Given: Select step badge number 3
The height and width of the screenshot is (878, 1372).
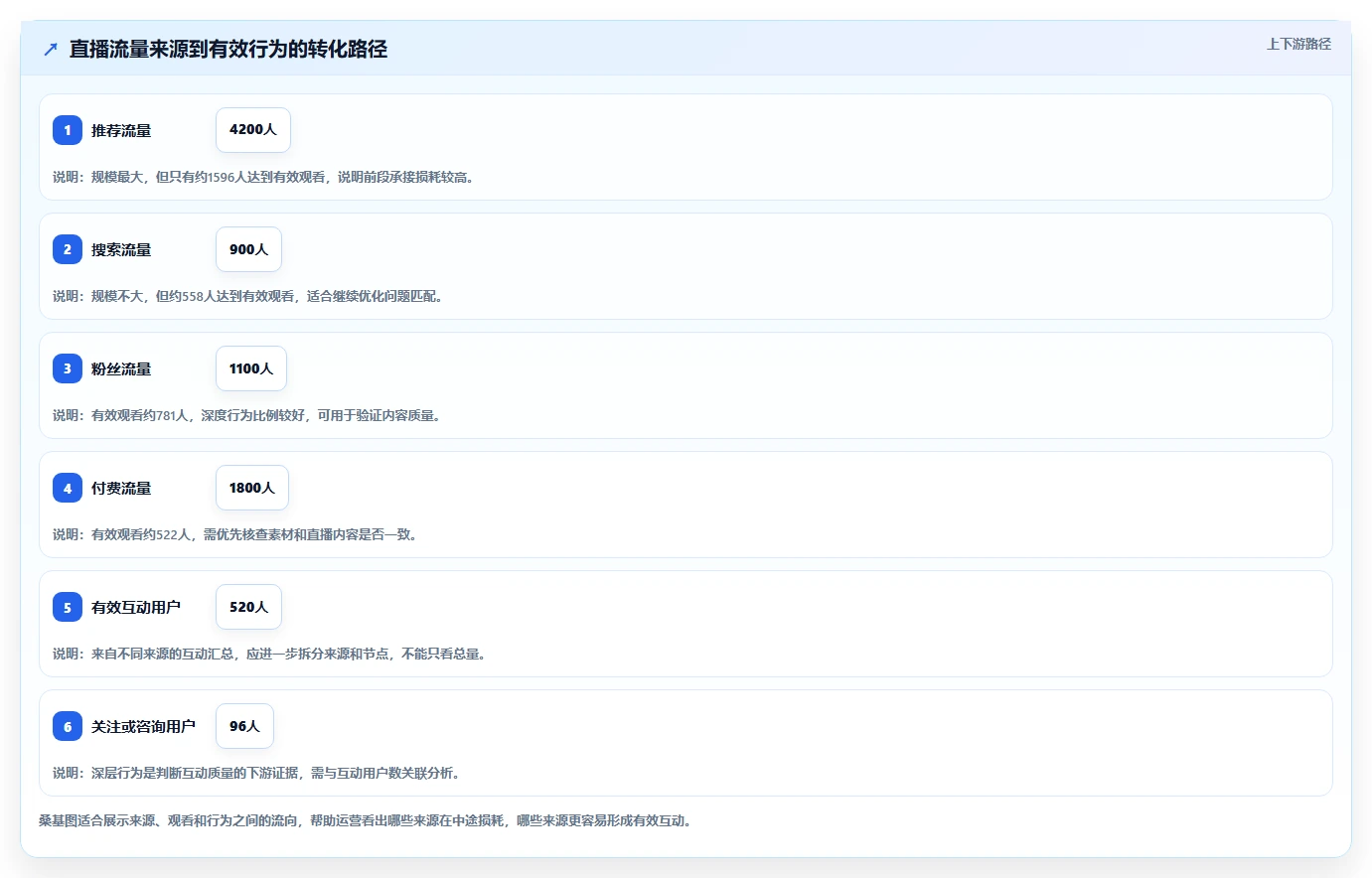Looking at the screenshot, I should [68, 368].
